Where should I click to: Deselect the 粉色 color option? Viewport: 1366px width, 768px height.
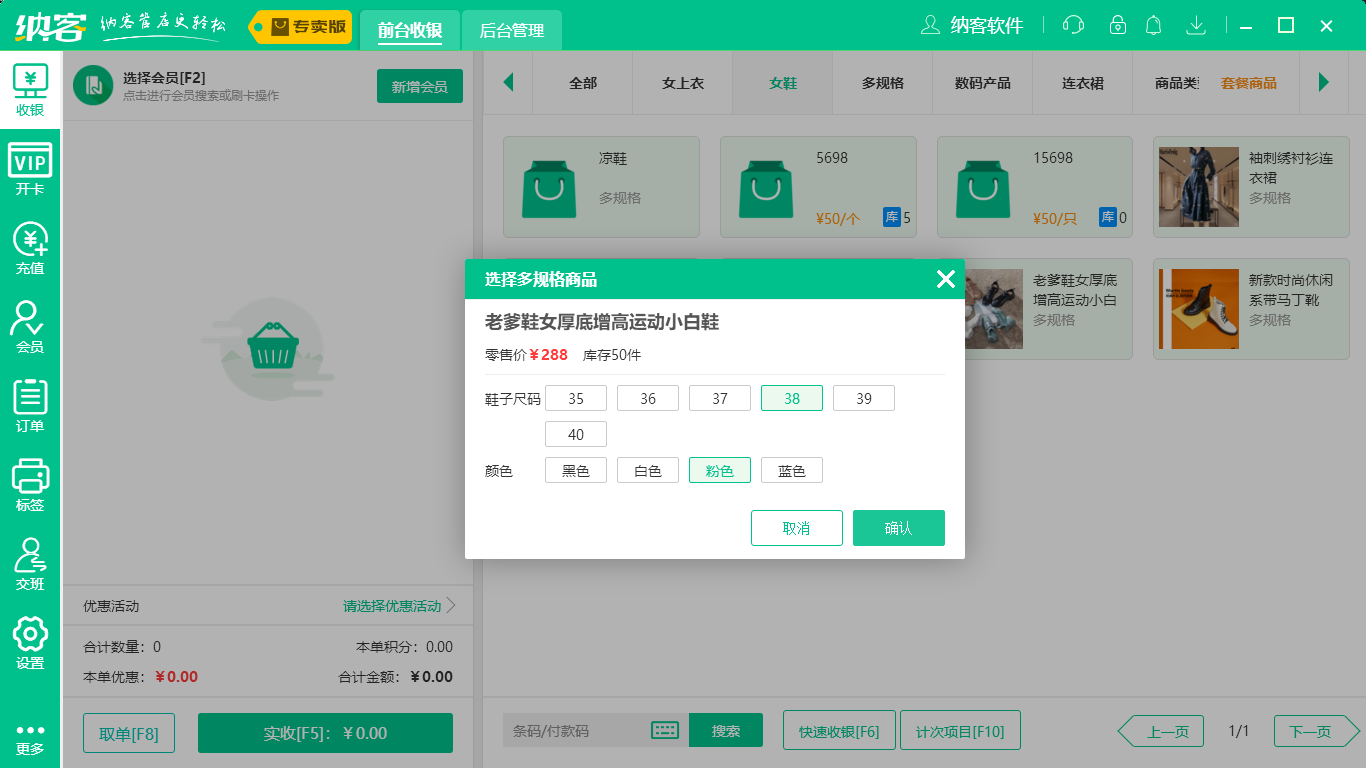tap(719, 469)
